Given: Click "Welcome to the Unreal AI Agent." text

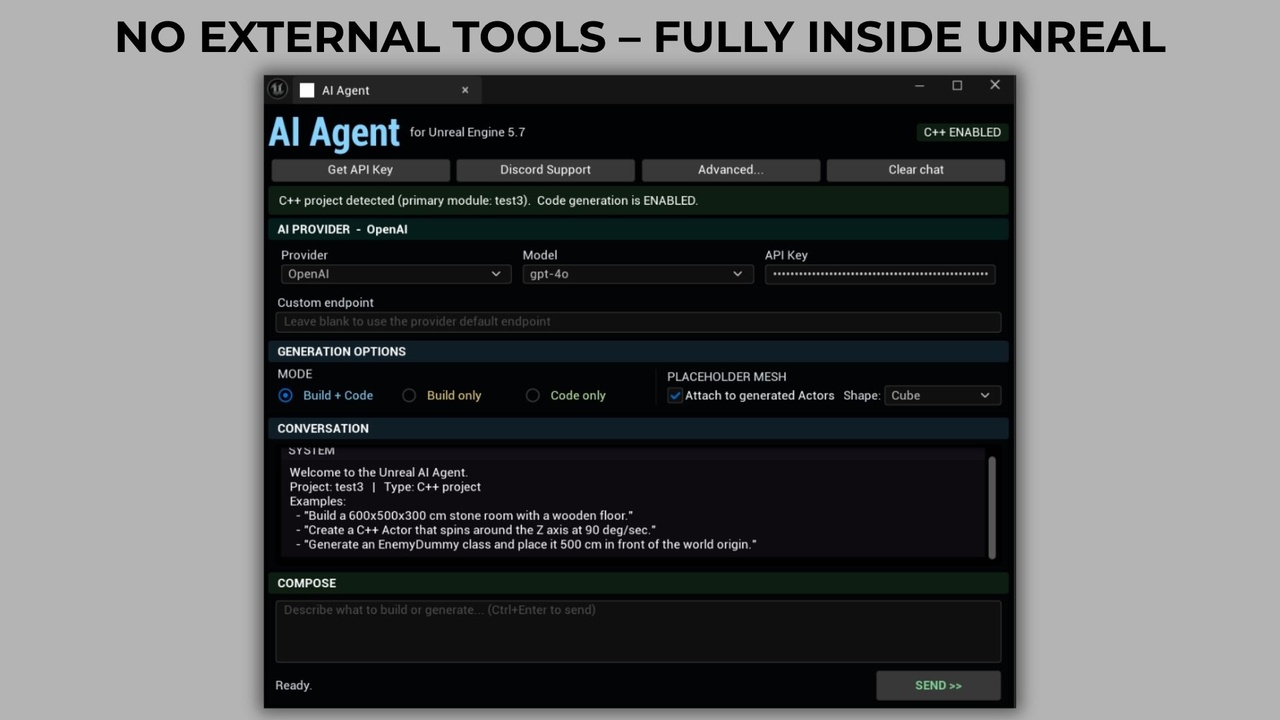Looking at the screenshot, I should click(378, 472).
